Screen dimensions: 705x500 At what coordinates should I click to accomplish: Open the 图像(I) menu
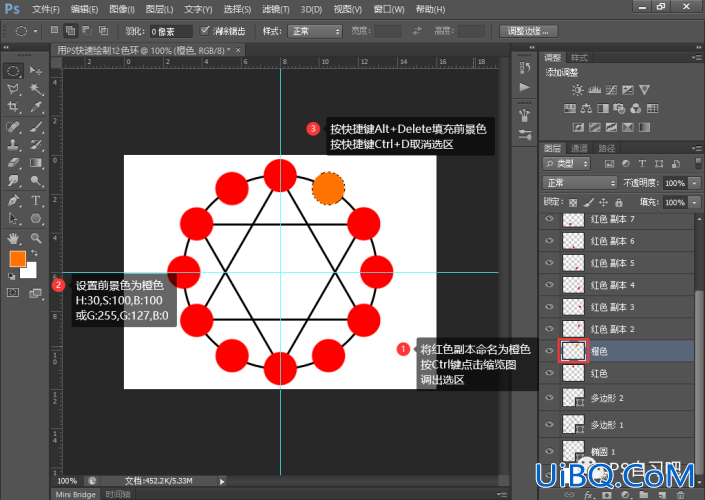pos(122,9)
